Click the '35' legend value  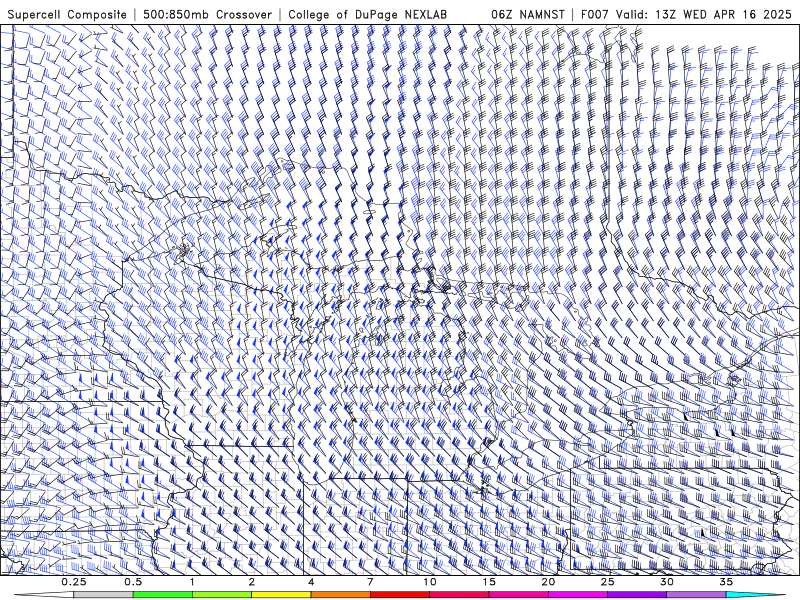(x=726, y=582)
